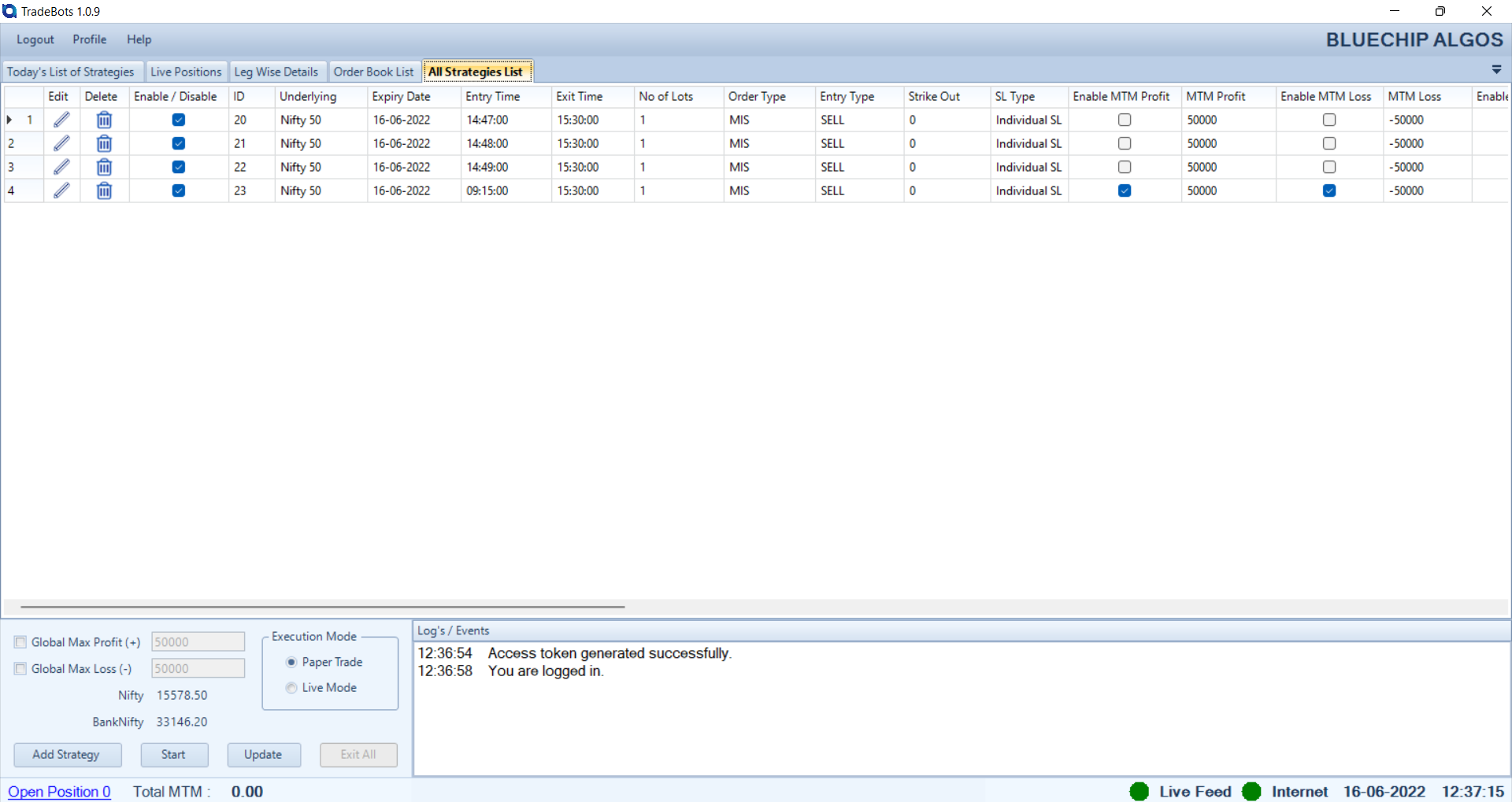Click log entry 'You are logged in'

point(546,671)
